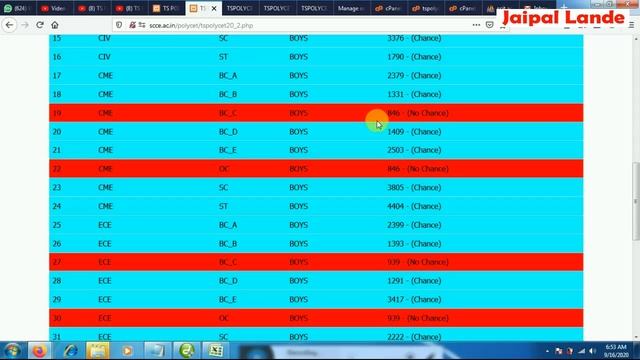Launch Internet Explorer from the taskbar
This screenshot has height=360, width=640.
pos(70,351)
